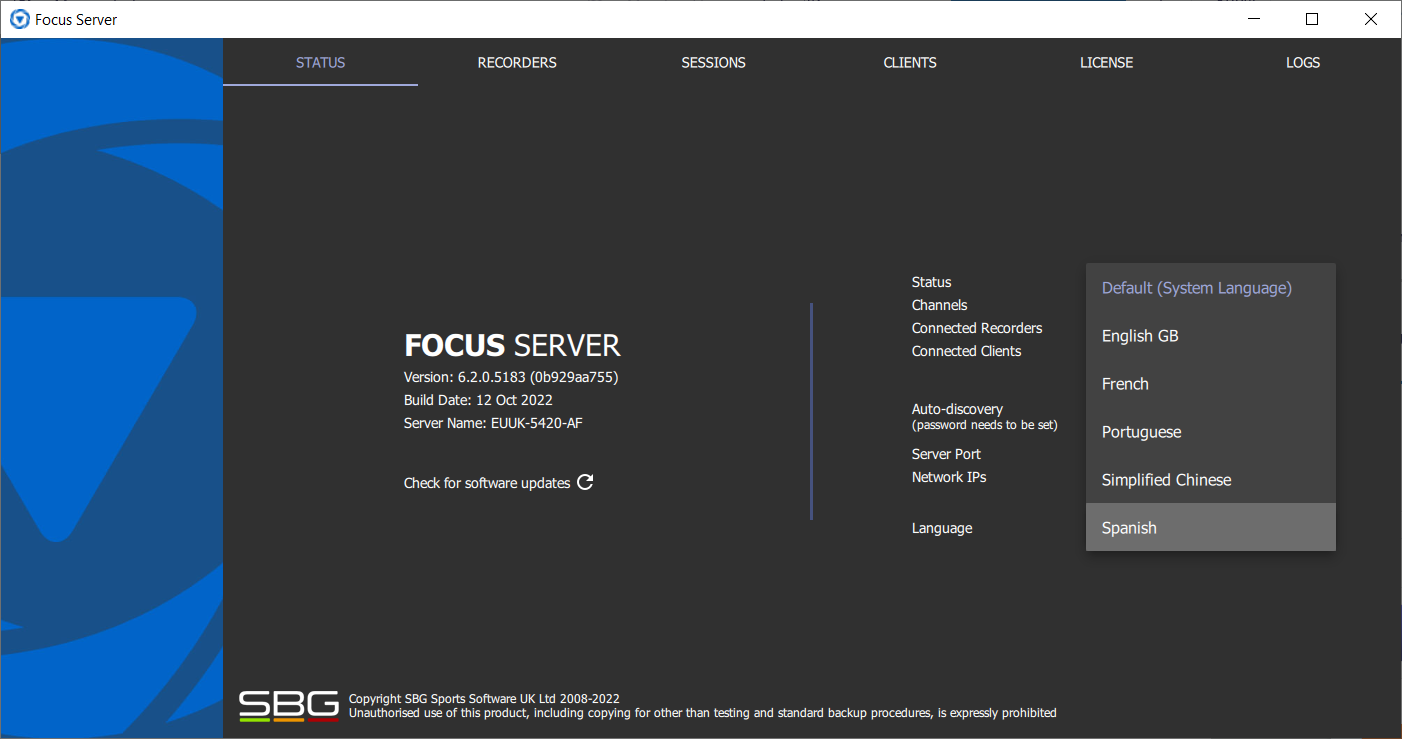The width and height of the screenshot is (1402, 739).
Task: Select French in the language dropdown
Action: (1210, 384)
